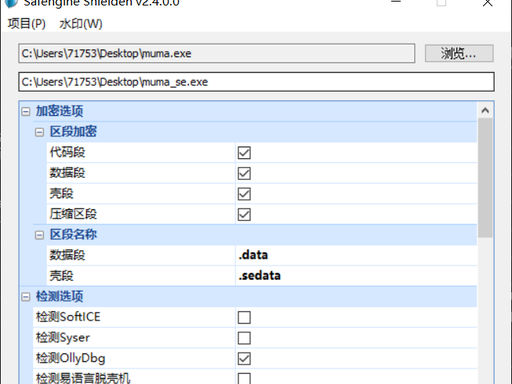Image resolution: width=512 pixels, height=384 pixels.
Task: Uncheck 压缩区段 checkbox
Action: (244, 215)
